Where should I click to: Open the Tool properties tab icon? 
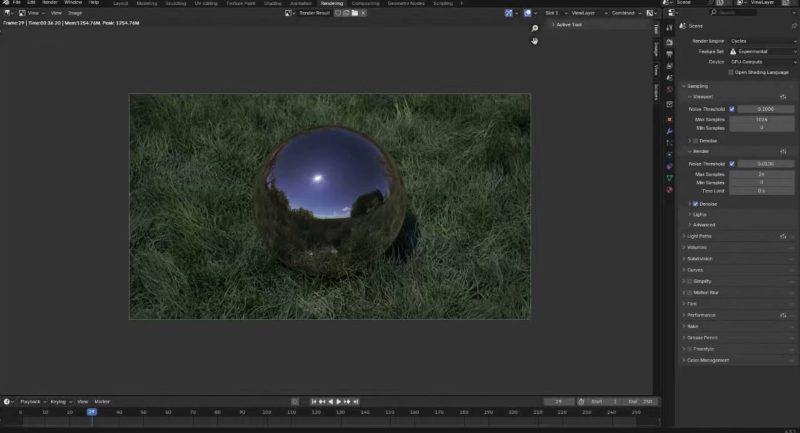point(669,28)
